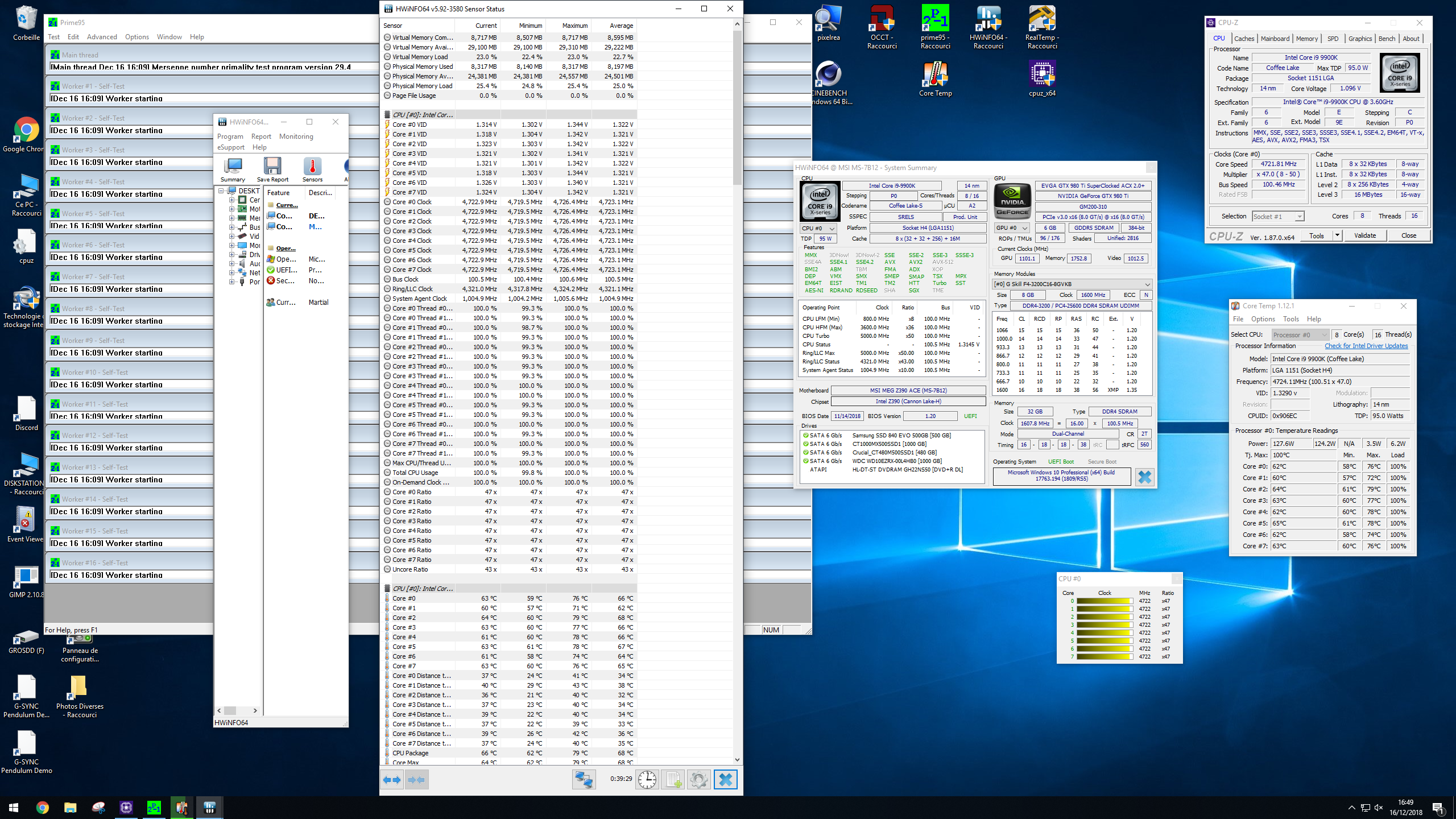Viewport: 1456px width, 819px height.
Task: Open the Core Temp Options menu
Action: 1263,319
